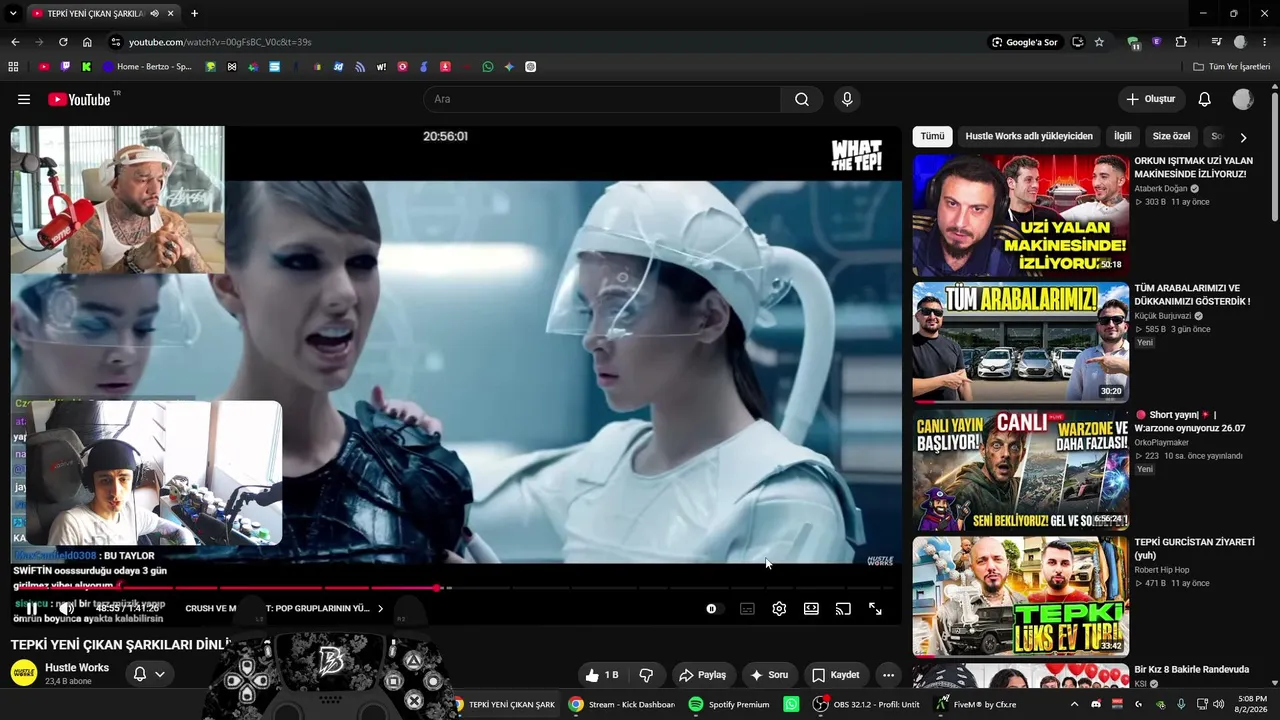Click the address bar URL
This screenshot has height=720, width=1280.
[220, 42]
